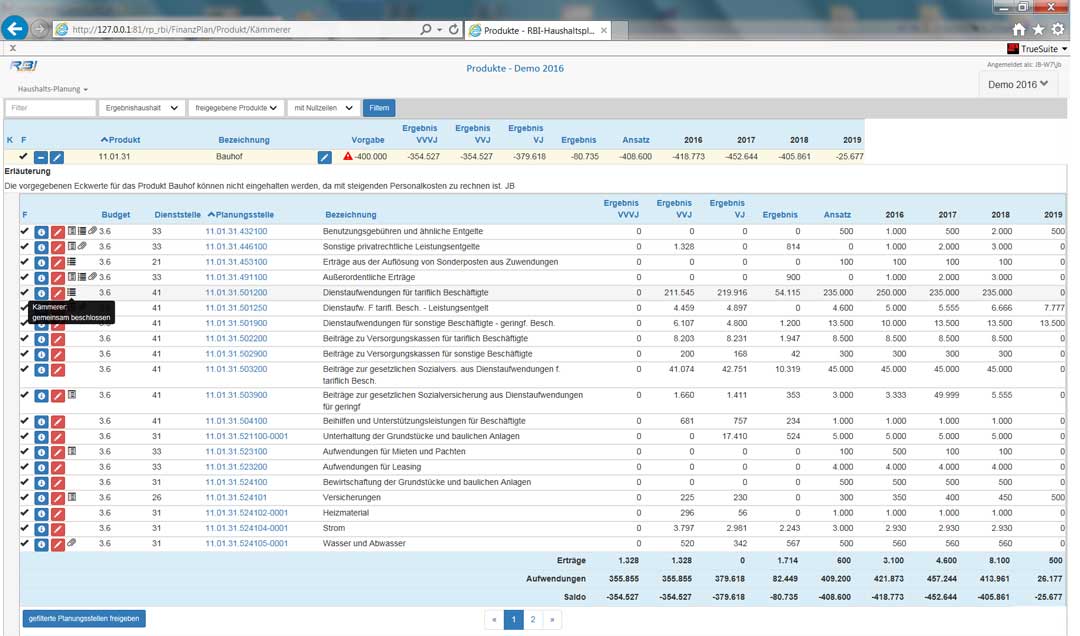Open link 11.01.31.503900
This screenshot has height=636, width=1080.
(x=236, y=396)
